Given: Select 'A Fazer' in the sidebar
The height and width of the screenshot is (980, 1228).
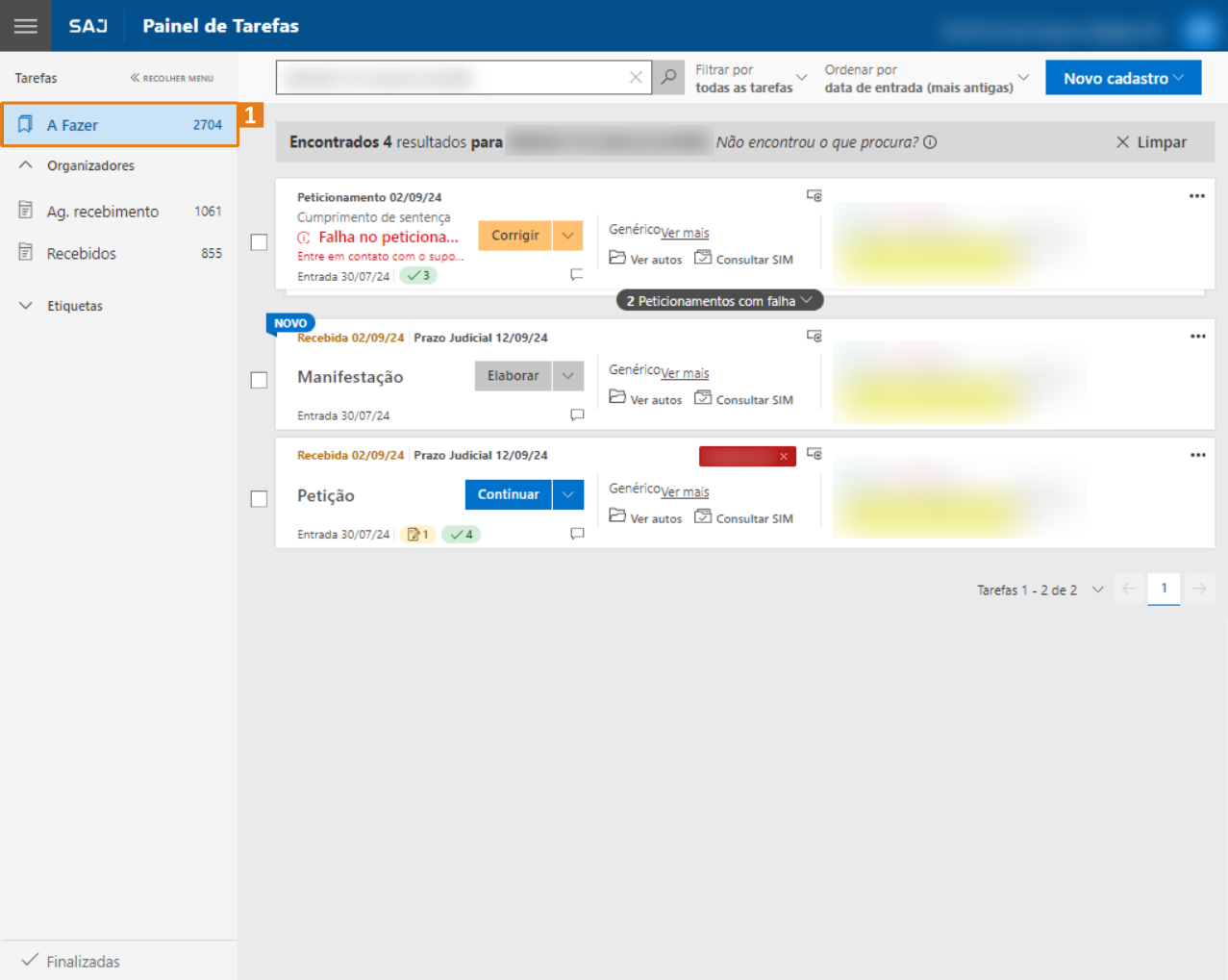Looking at the screenshot, I should click(x=119, y=125).
